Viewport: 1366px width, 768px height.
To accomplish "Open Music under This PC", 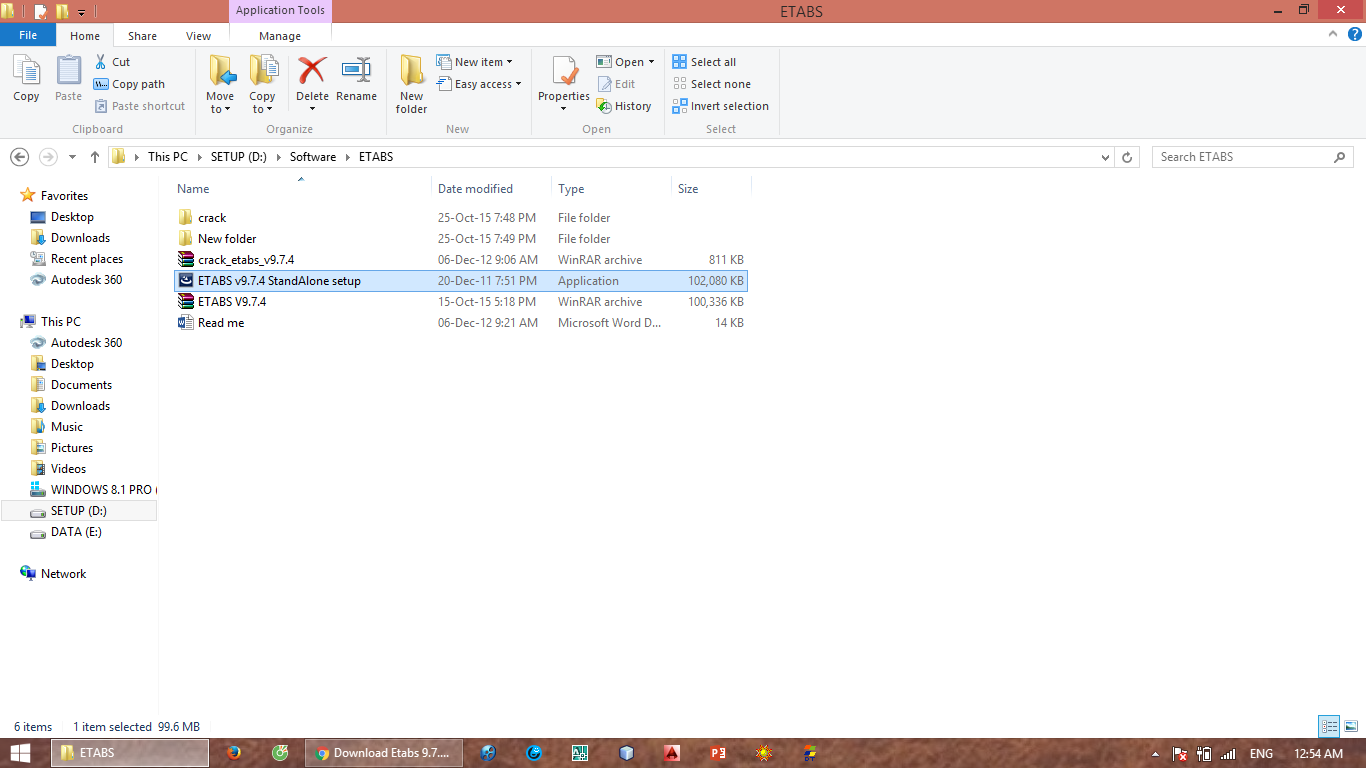I will coord(67,427).
